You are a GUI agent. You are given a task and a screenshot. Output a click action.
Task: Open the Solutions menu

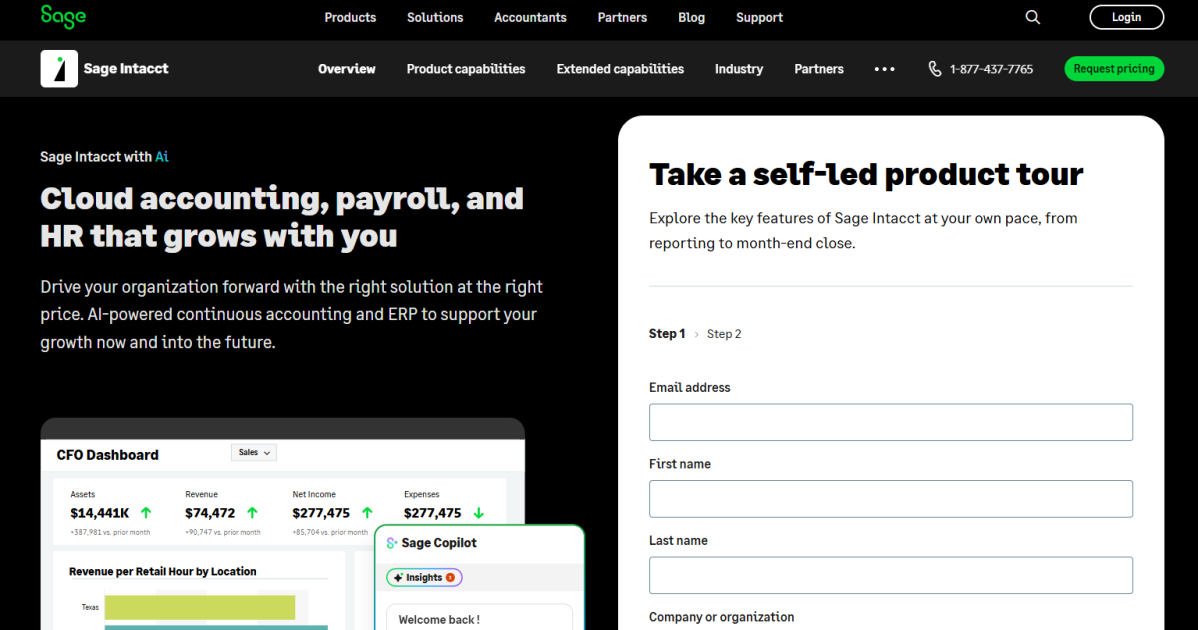[x=435, y=18]
